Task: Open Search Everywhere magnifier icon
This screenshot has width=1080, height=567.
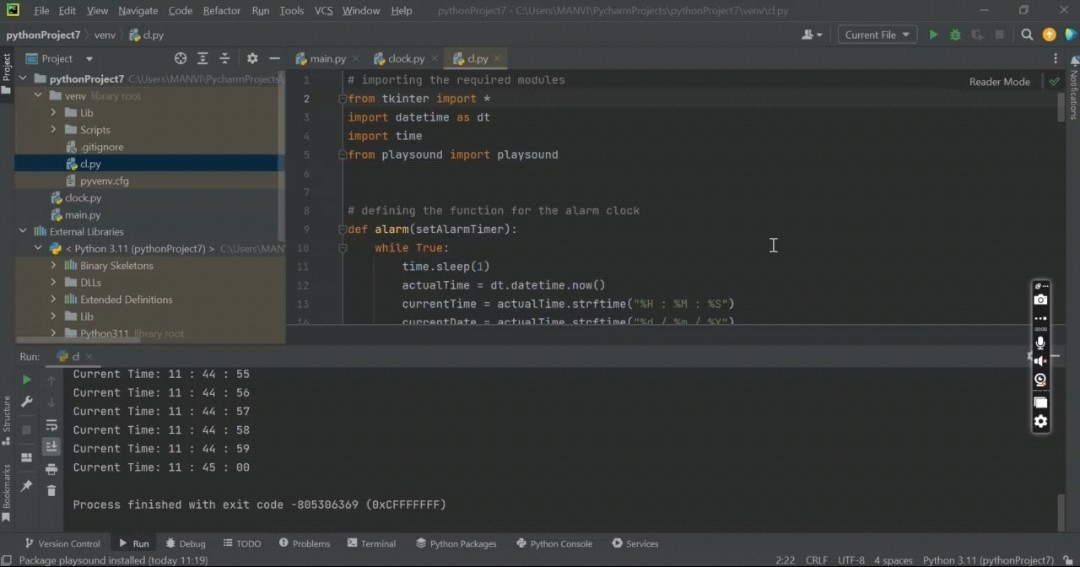Action: (1027, 35)
